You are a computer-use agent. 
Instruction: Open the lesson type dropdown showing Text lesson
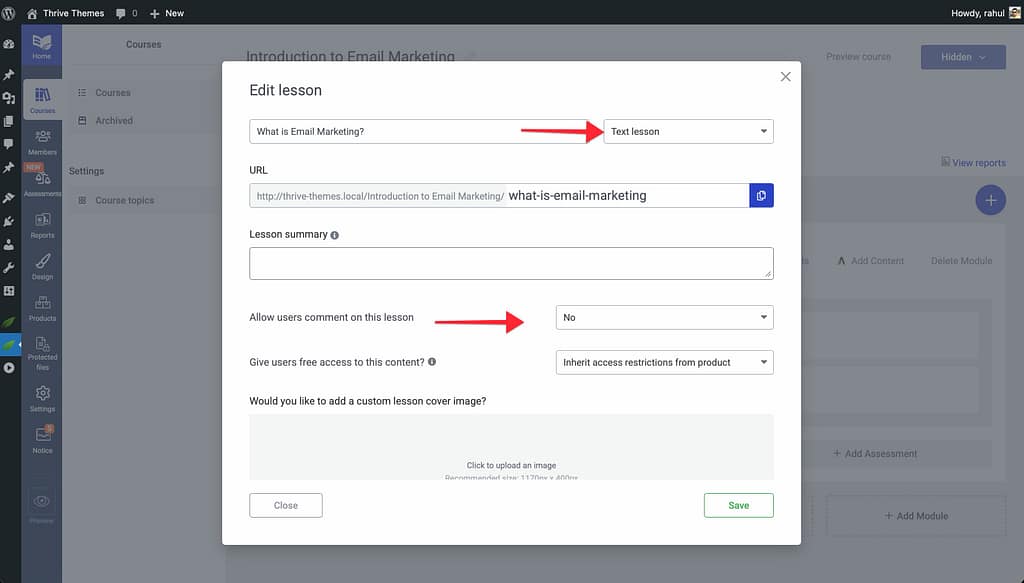point(688,131)
